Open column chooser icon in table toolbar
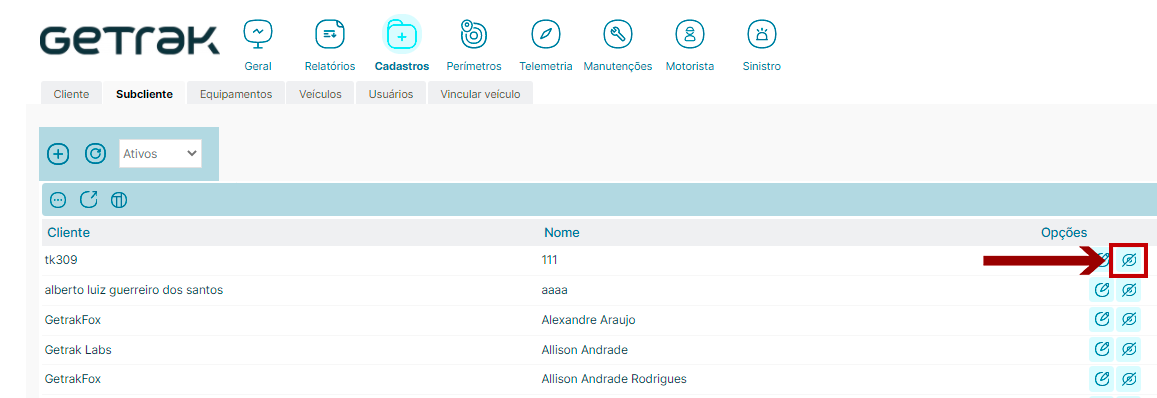This screenshot has width=1157, height=398. coord(119,199)
